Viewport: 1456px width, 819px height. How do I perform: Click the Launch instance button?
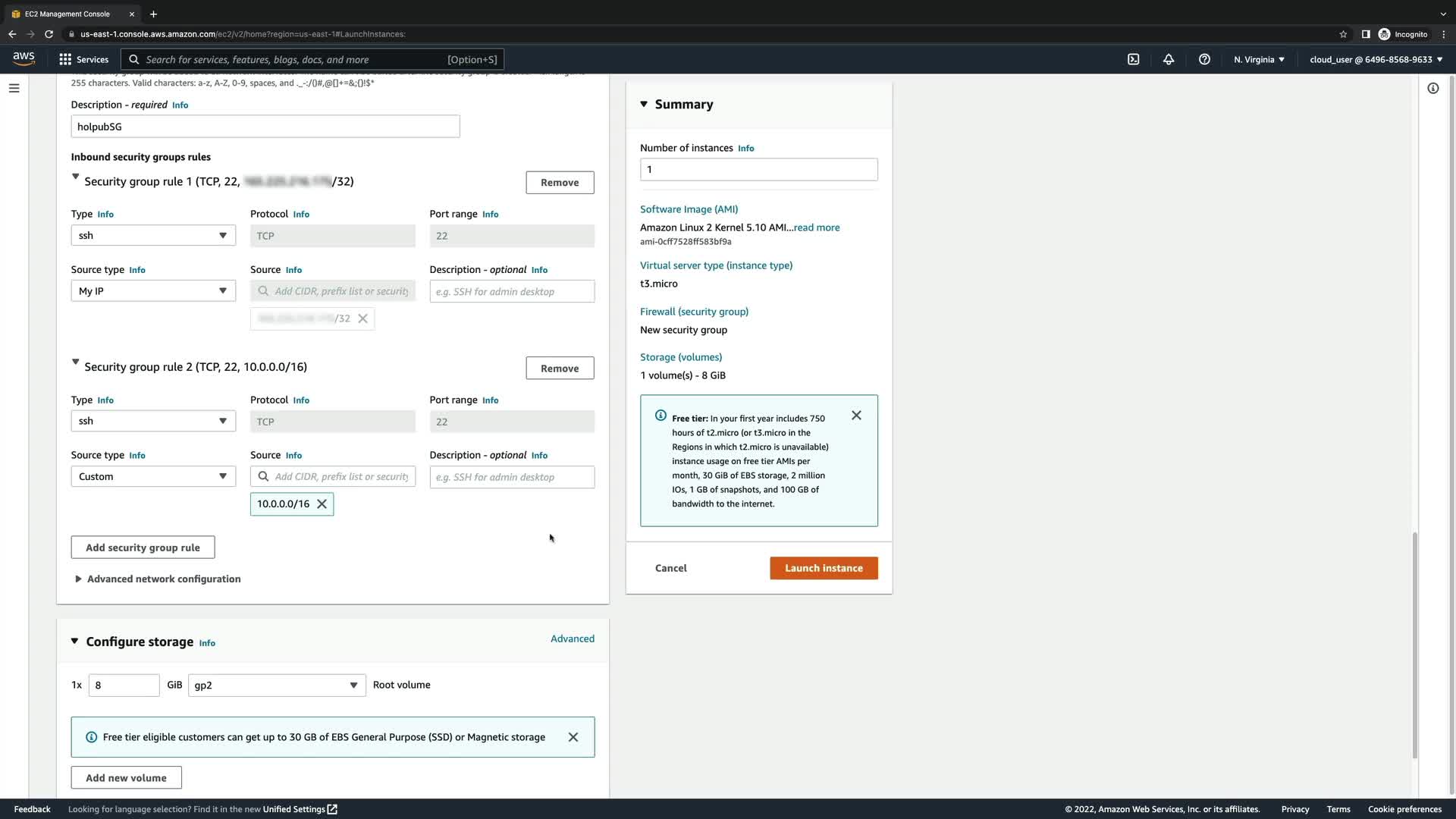click(x=824, y=568)
